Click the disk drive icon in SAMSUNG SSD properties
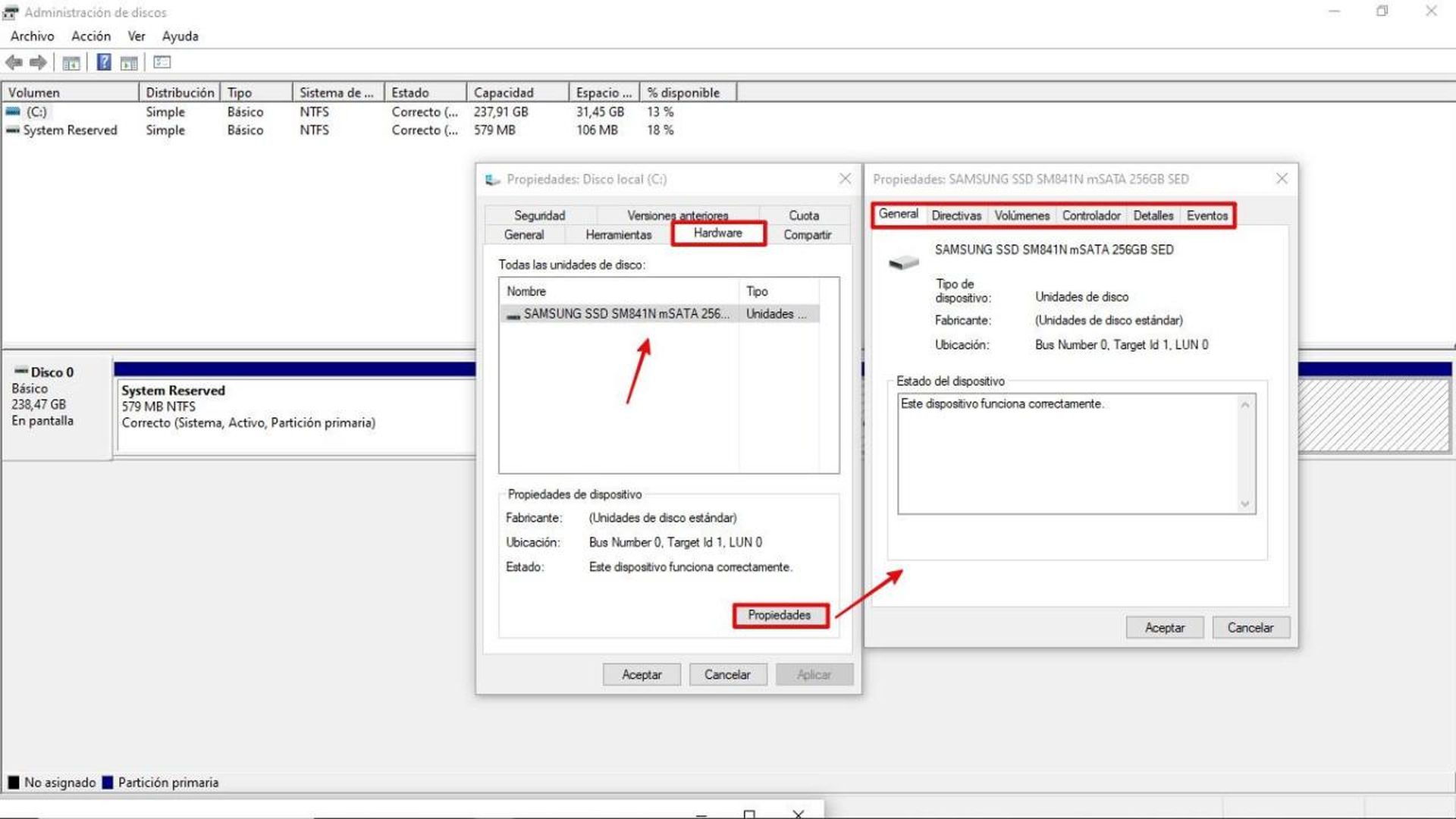This screenshot has width=1456, height=819. (x=902, y=262)
